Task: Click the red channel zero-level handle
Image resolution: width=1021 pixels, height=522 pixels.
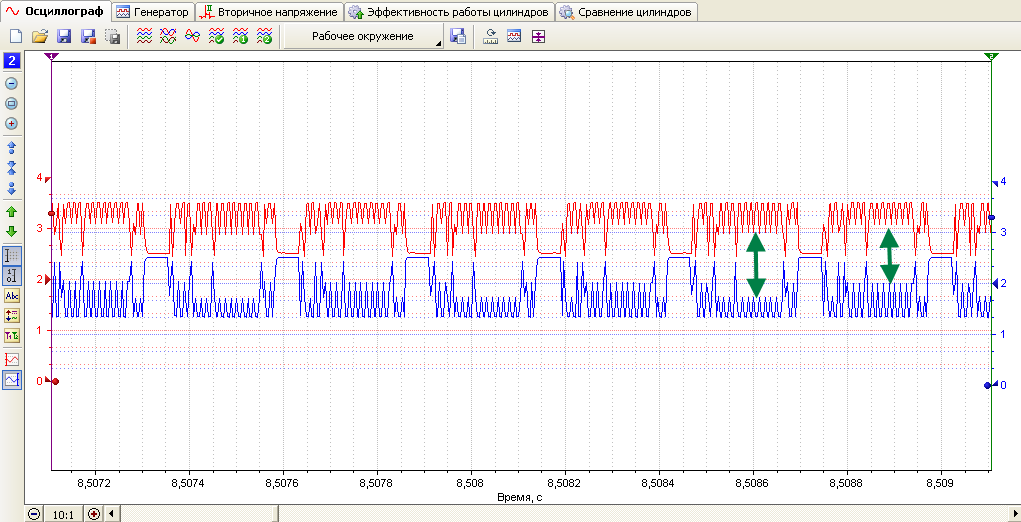Action: click(x=55, y=381)
